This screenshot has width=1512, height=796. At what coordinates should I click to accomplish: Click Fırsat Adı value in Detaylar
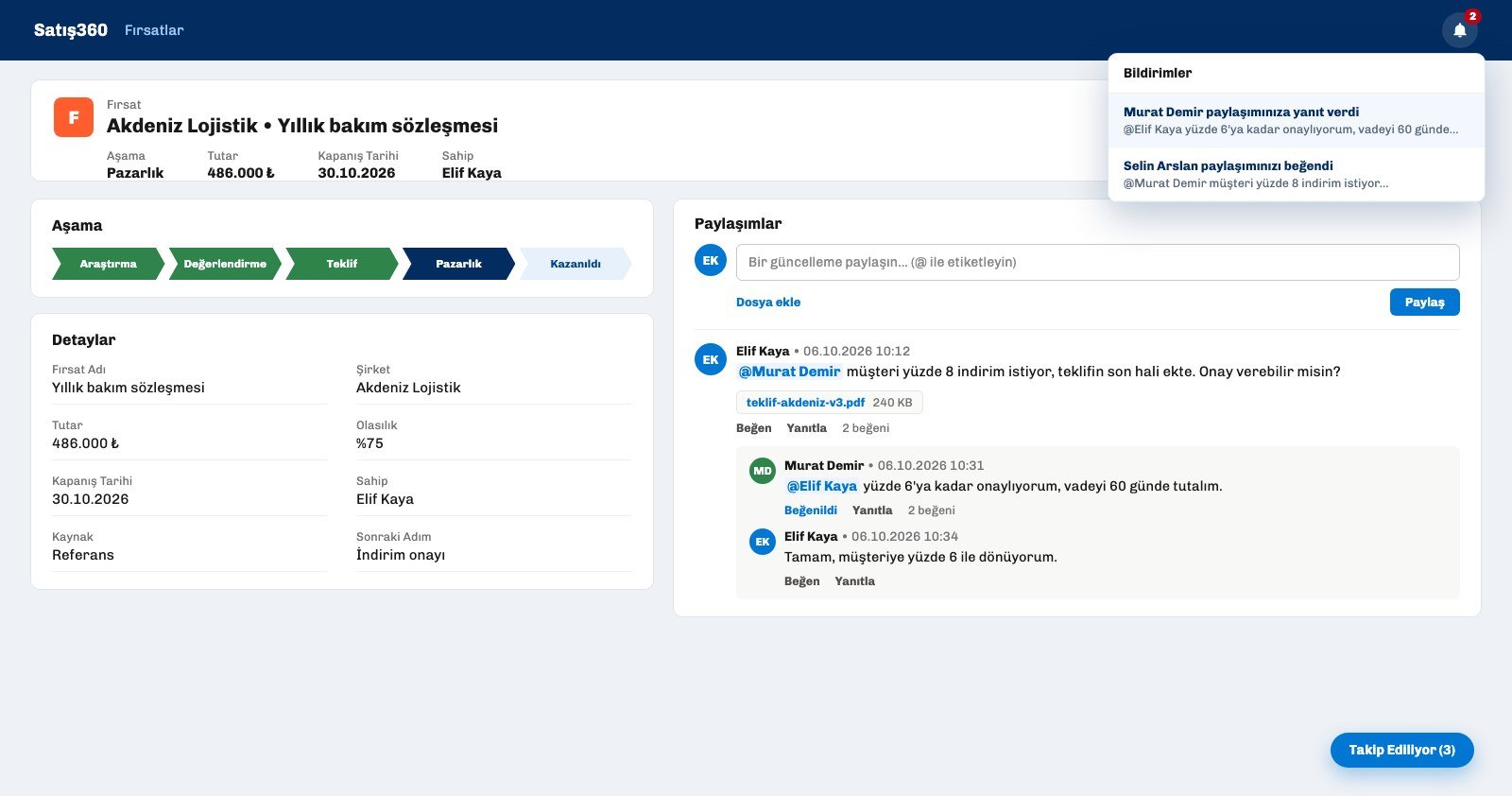point(129,388)
